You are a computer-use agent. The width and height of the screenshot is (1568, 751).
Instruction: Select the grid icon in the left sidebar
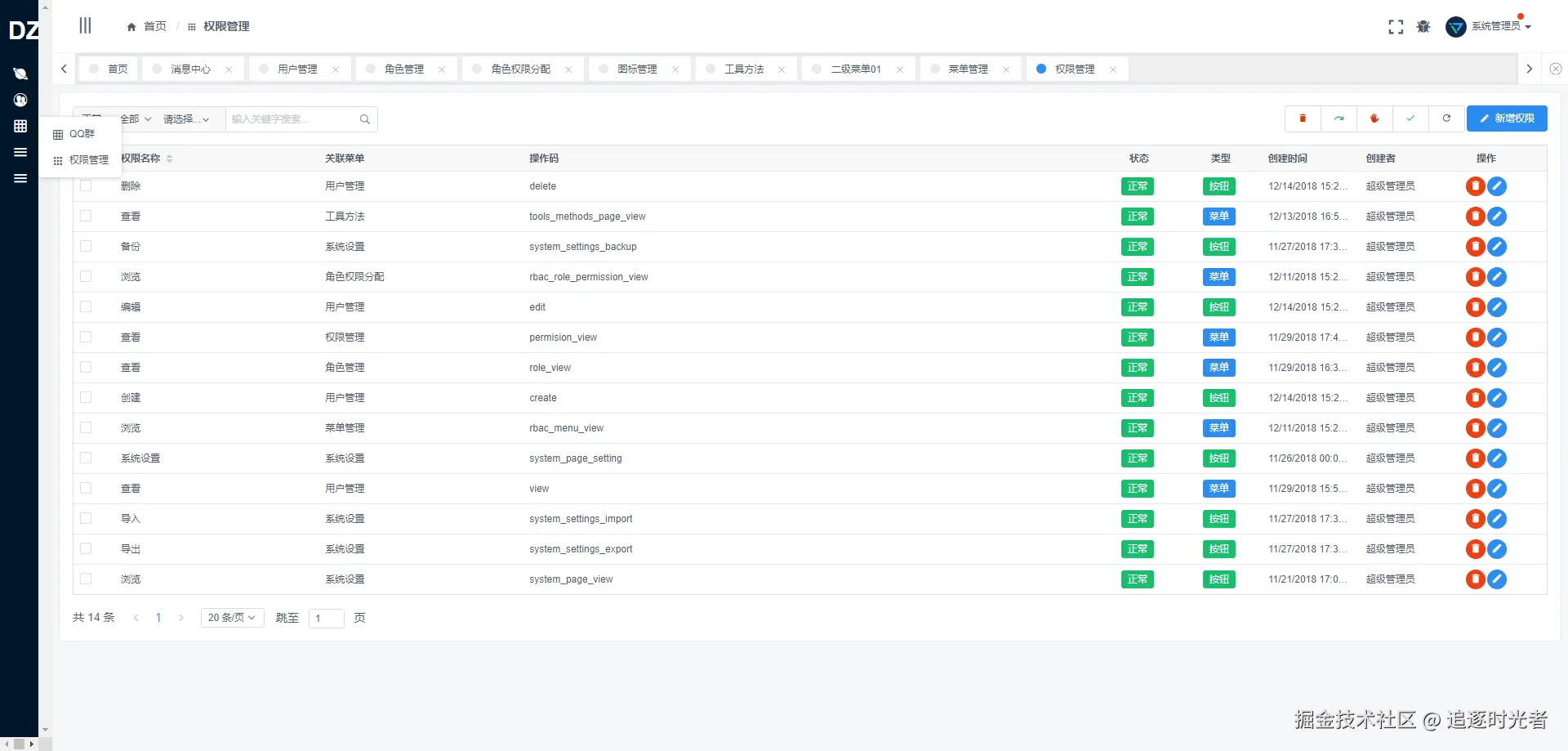click(x=20, y=126)
